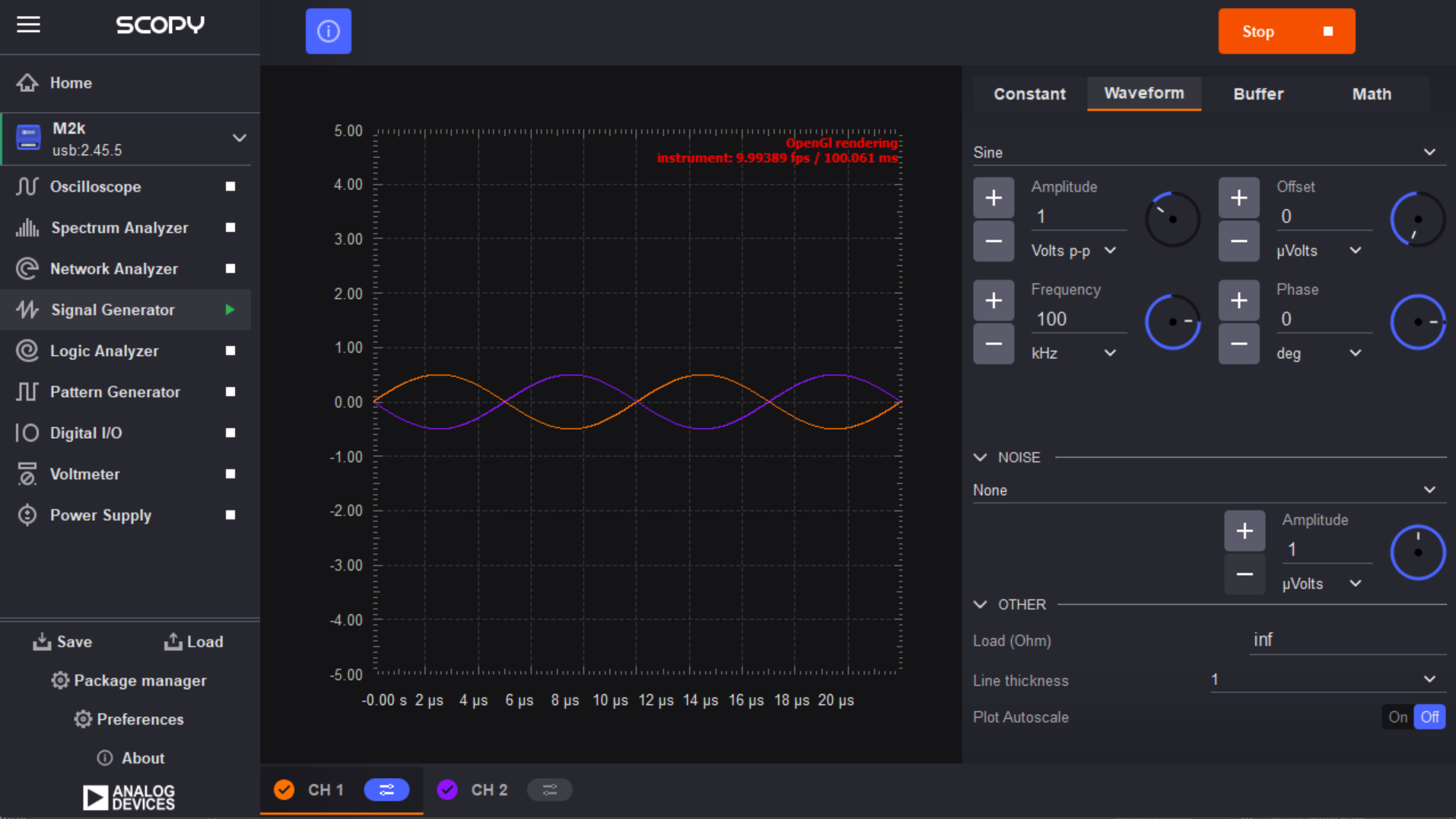The image size is (1456, 819).
Task: Open the noise type None dropdown
Action: [x=1209, y=490]
